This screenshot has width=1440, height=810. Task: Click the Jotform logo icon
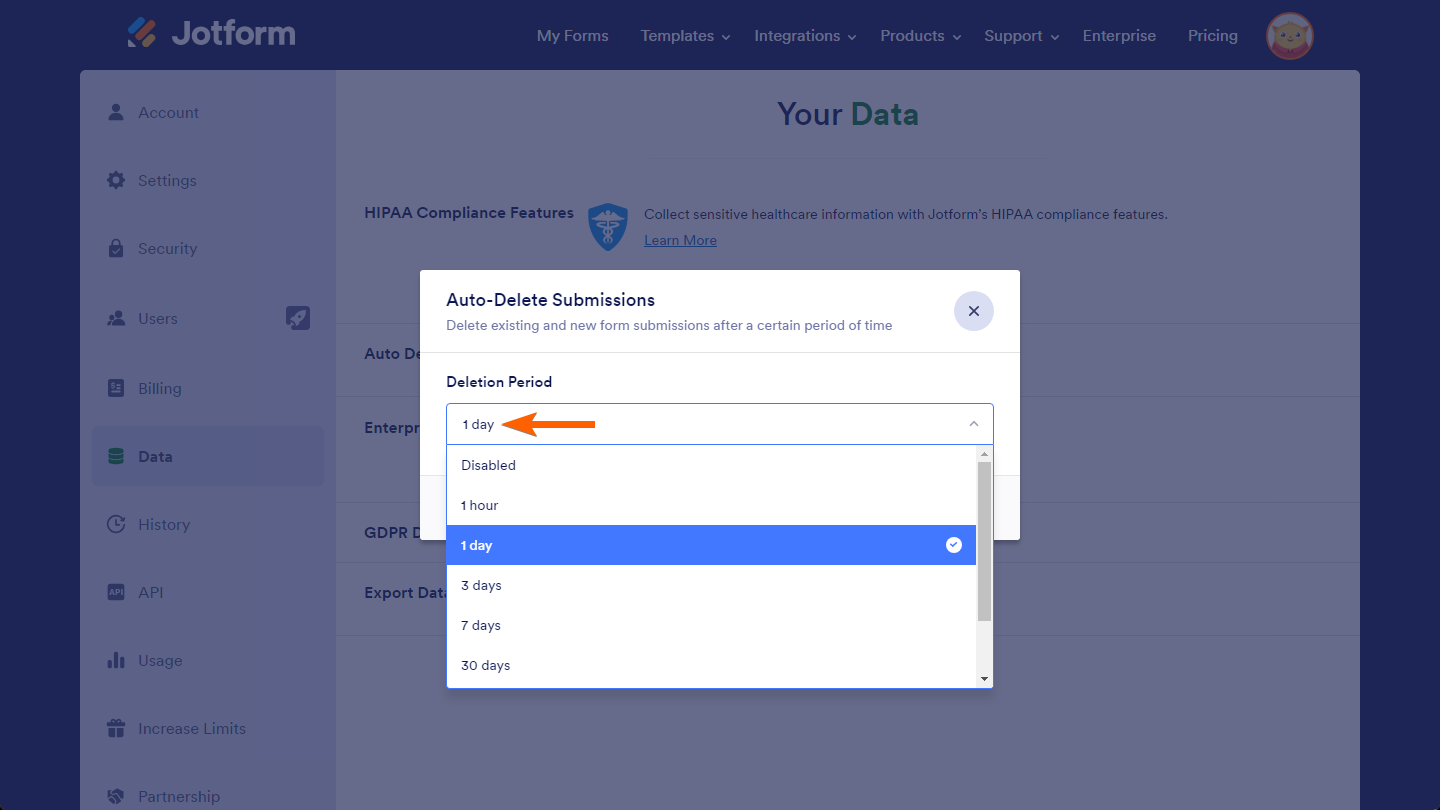142,33
